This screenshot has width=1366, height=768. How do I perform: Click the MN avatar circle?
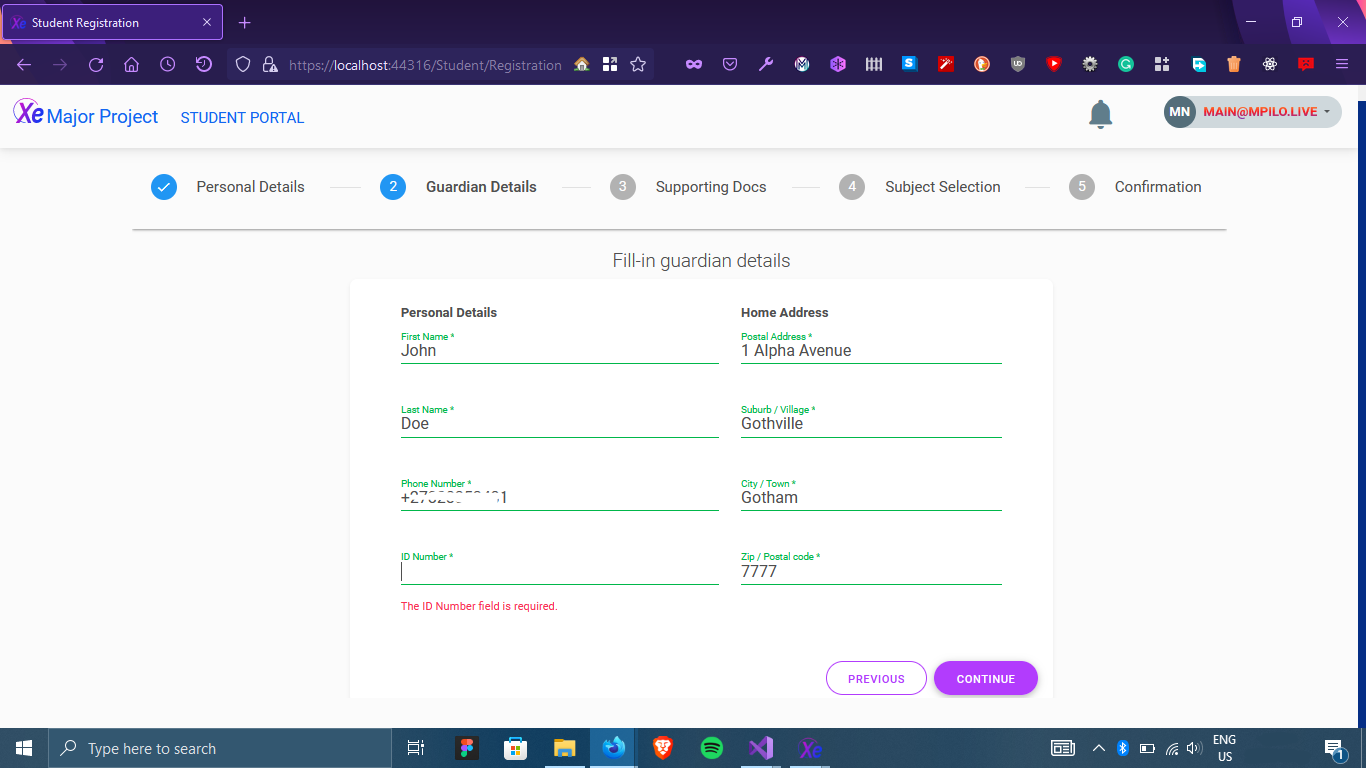click(1180, 112)
